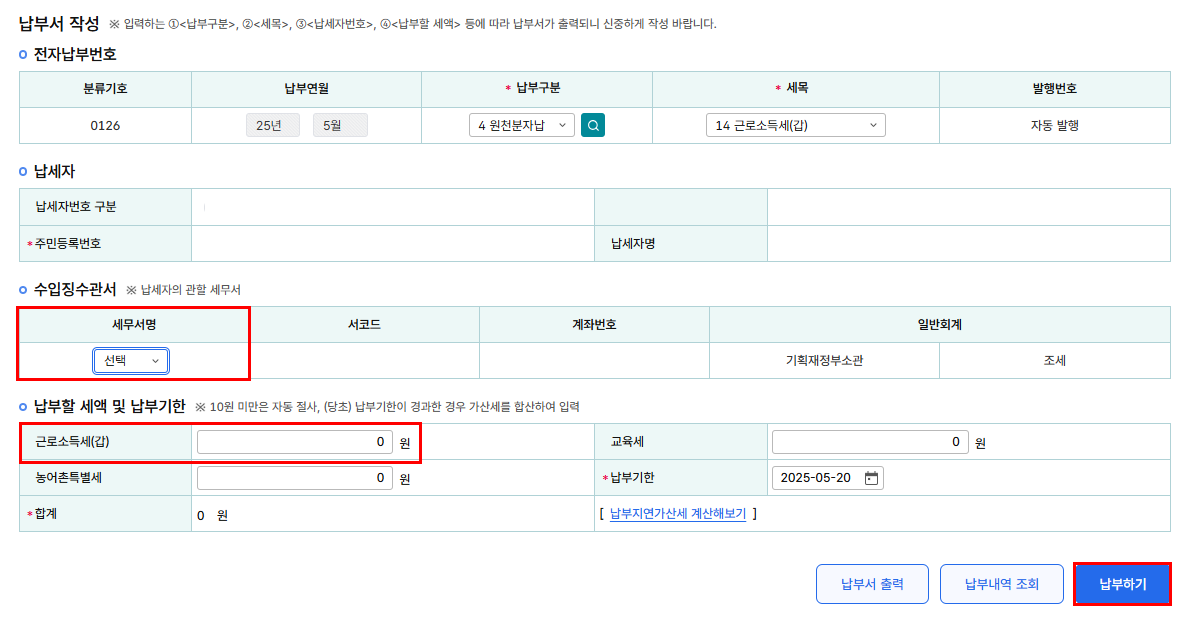
Task: Click the empty cell under 서코드
Action: 364,361
